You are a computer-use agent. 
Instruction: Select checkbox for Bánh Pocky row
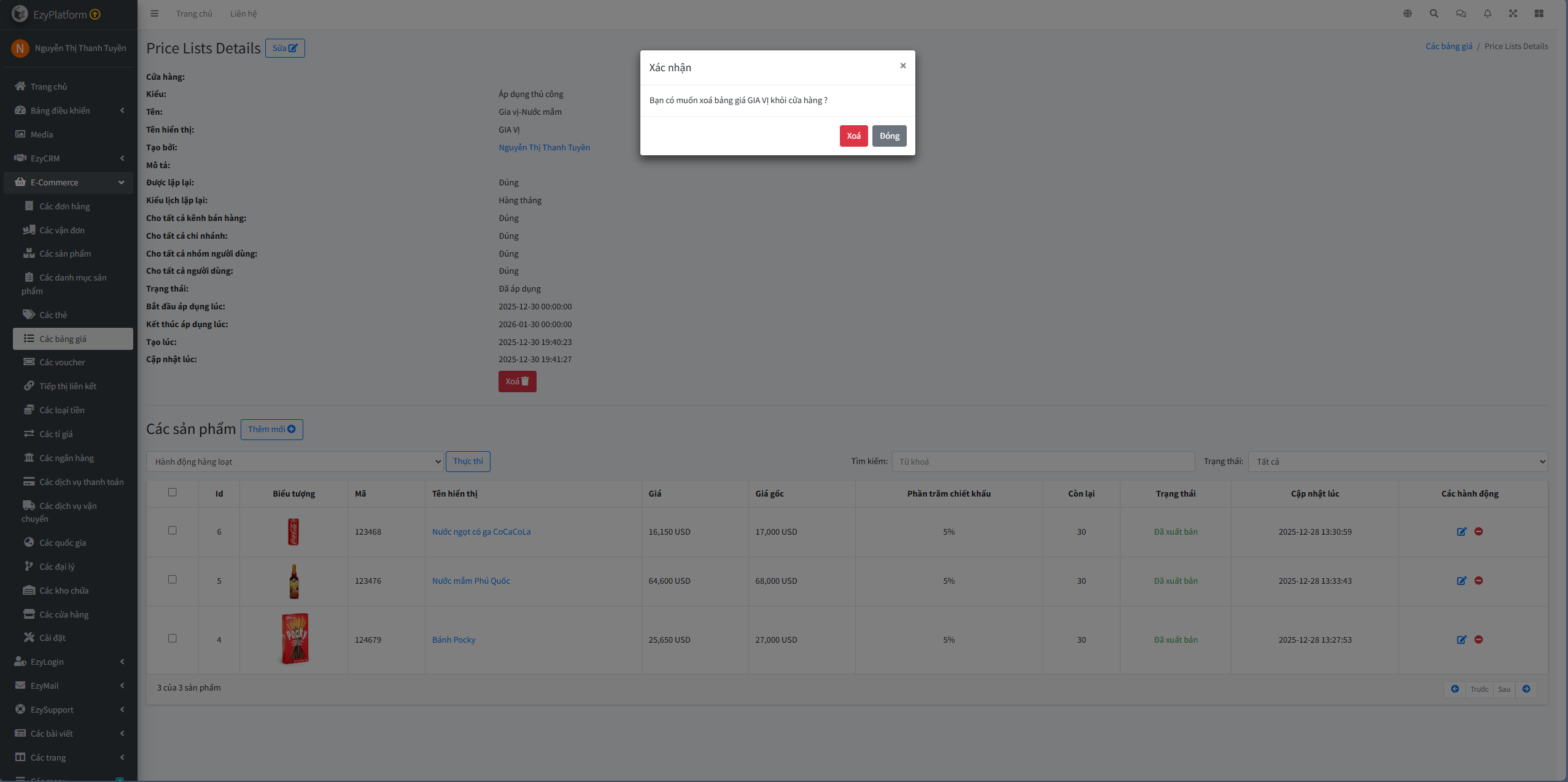point(173,638)
